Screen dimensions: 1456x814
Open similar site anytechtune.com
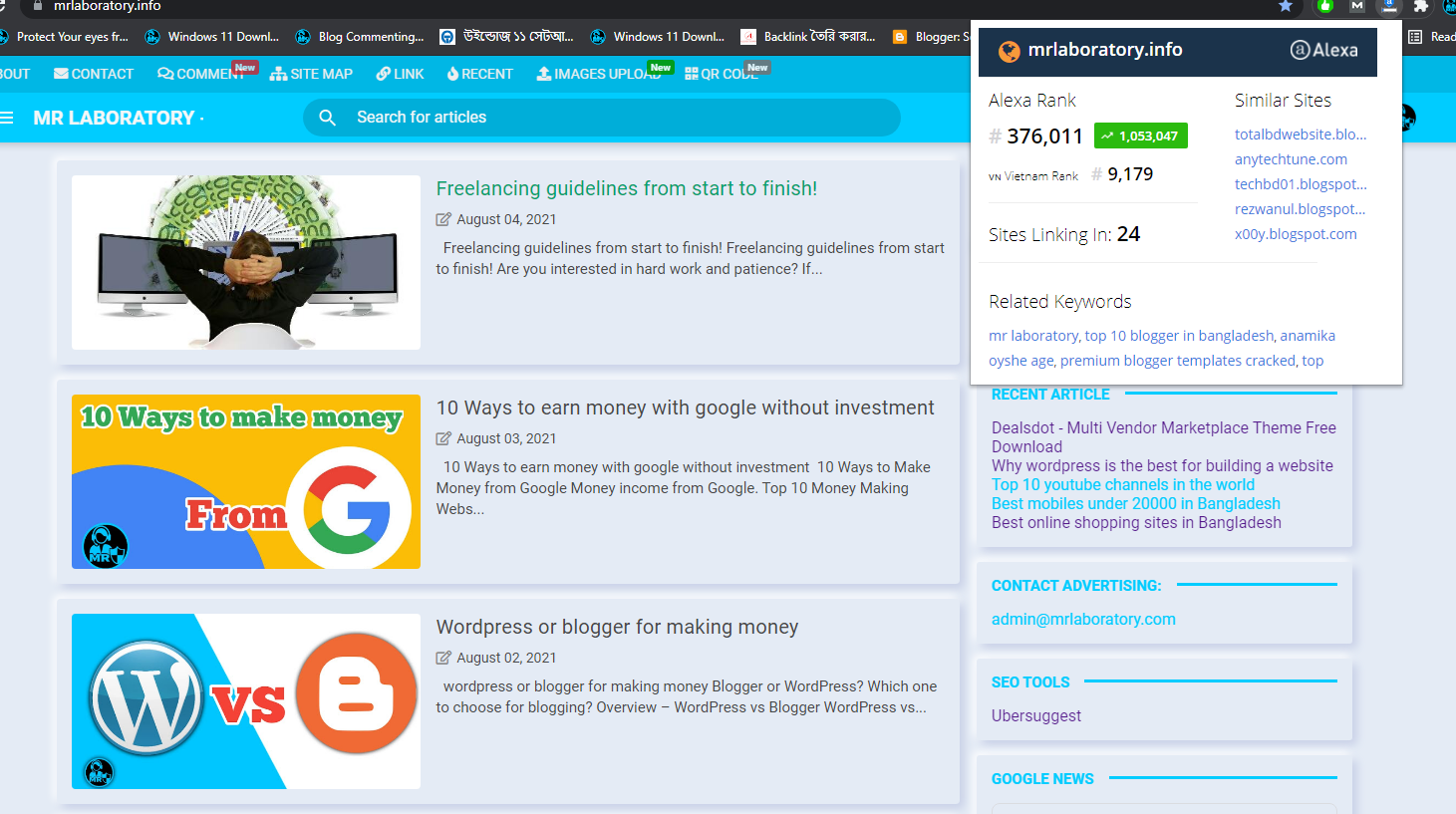point(1291,159)
